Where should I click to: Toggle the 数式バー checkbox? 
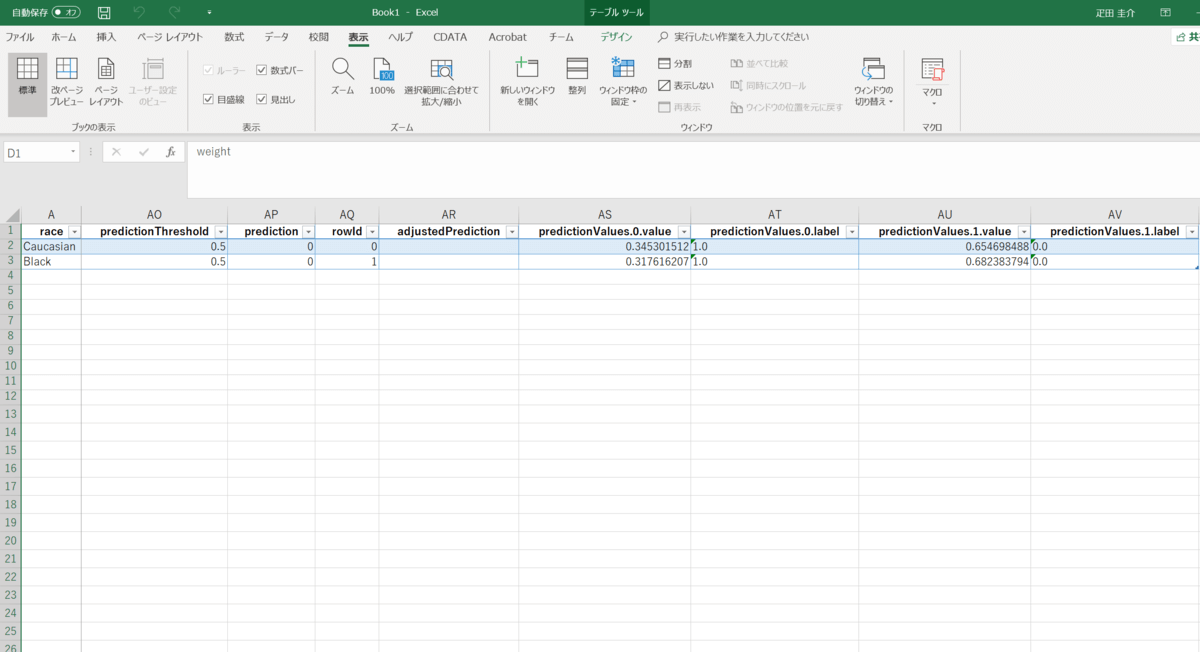[262, 71]
